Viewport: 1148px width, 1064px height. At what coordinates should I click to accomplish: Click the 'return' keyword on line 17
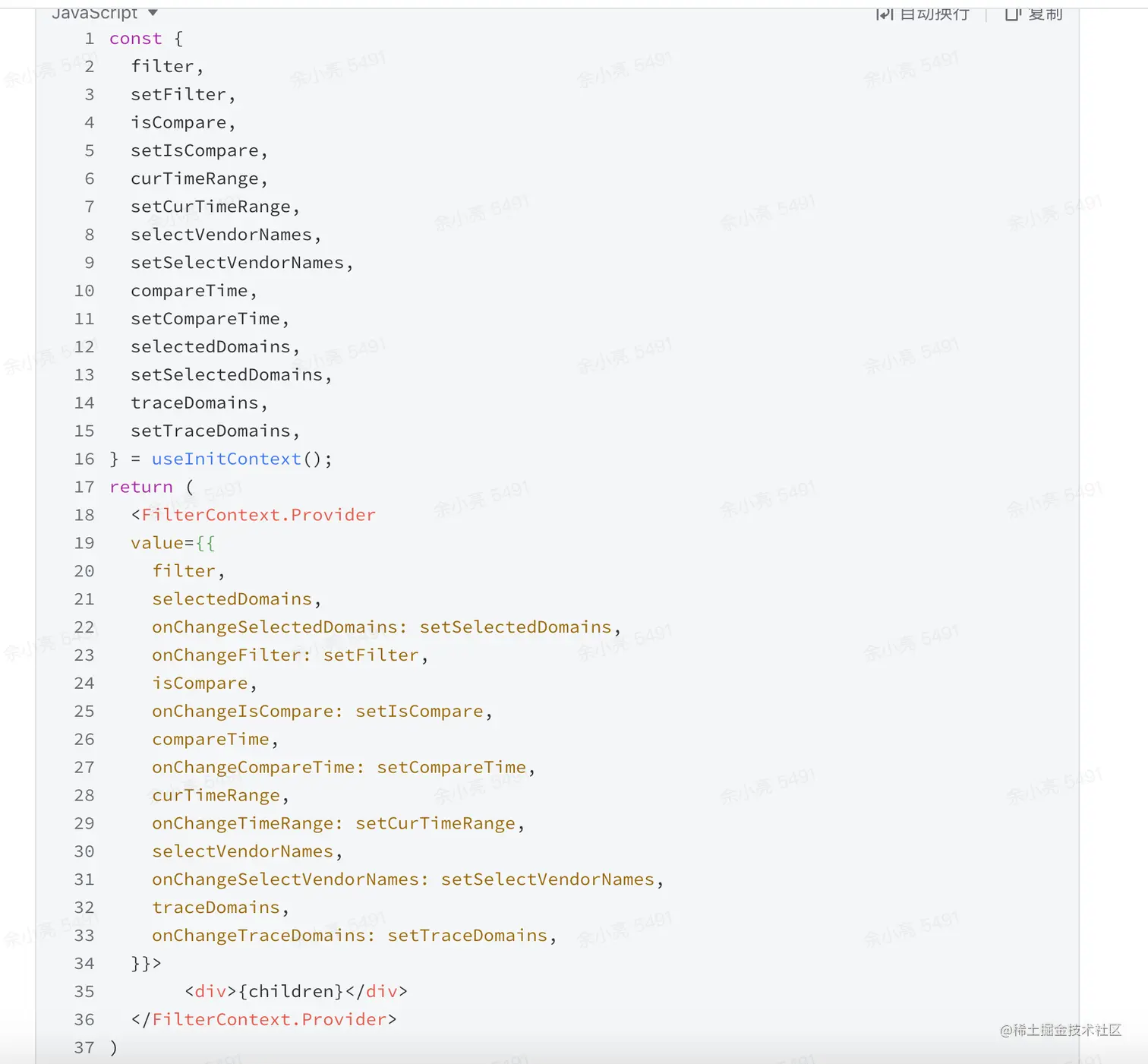click(x=141, y=488)
